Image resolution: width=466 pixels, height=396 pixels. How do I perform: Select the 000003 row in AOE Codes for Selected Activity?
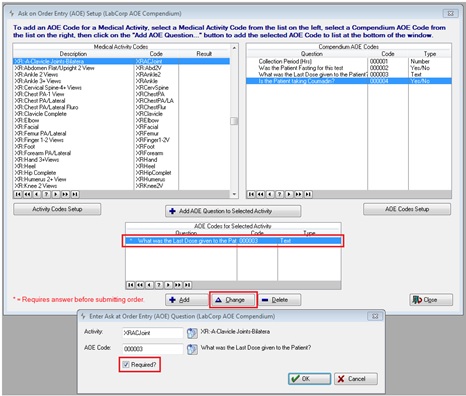[x=233, y=241]
